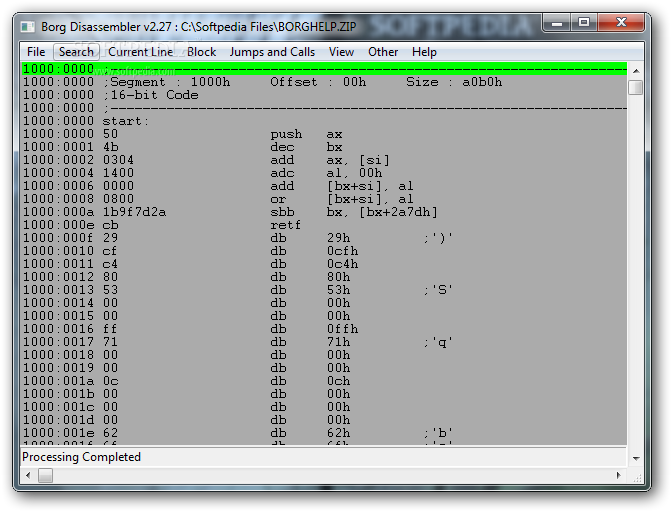Select the 'db 53h' line

(324, 290)
